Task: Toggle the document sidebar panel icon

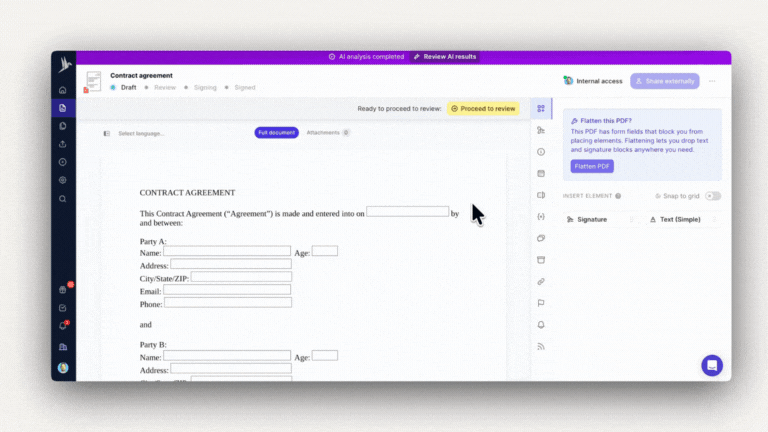Action: pyautogui.click(x=107, y=133)
